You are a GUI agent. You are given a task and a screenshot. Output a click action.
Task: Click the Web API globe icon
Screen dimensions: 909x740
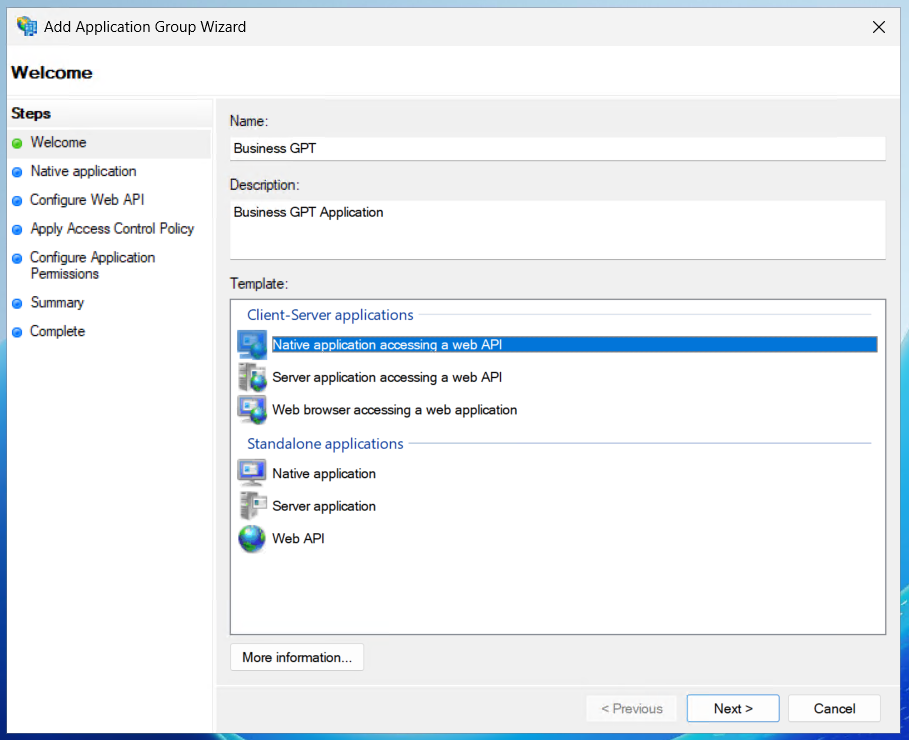click(x=252, y=538)
